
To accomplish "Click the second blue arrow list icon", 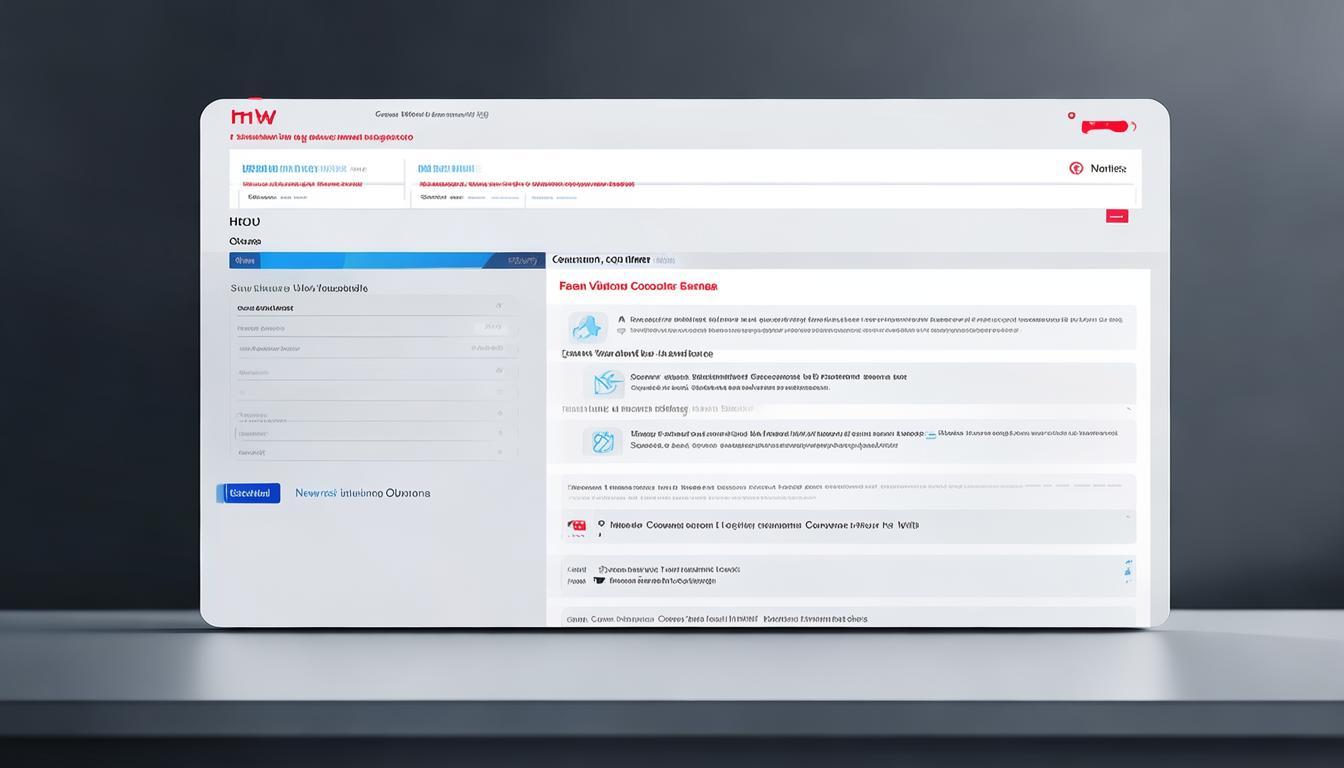I will [606, 383].
